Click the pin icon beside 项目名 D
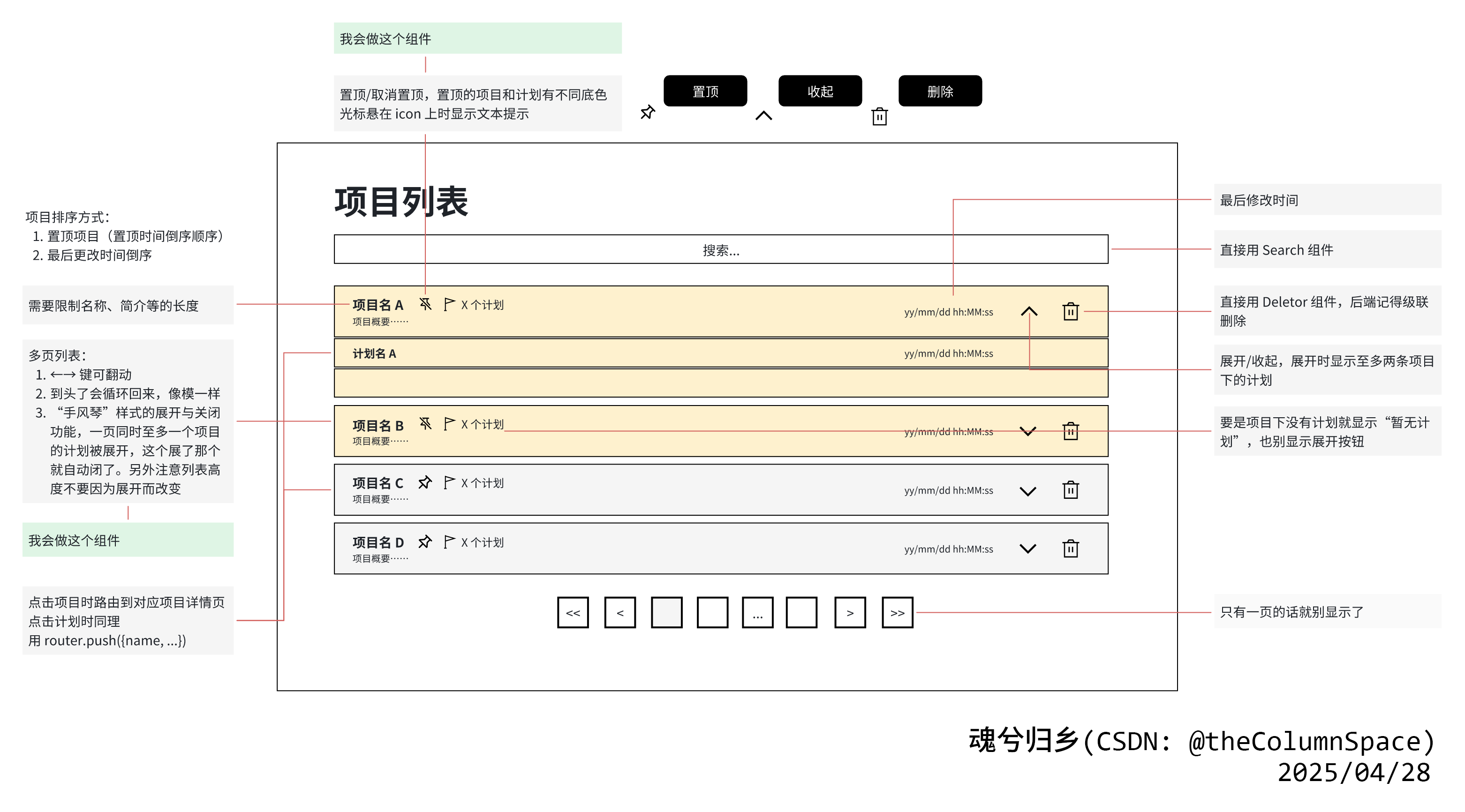 (x=425, y=542)
